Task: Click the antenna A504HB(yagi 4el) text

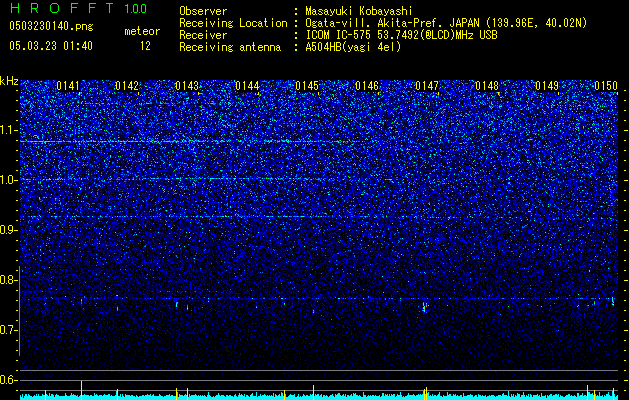Action: (353, 47)
